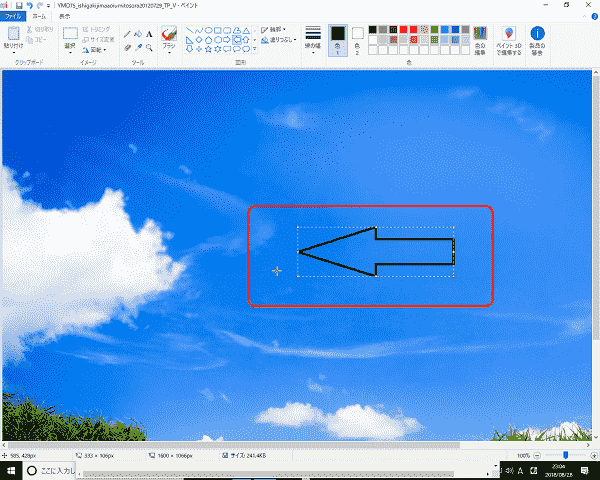Image resolution: width=600 pixels, height=480 pixels.
Task: Choose the Pentagon shape
Action: (x=209, y=39)
